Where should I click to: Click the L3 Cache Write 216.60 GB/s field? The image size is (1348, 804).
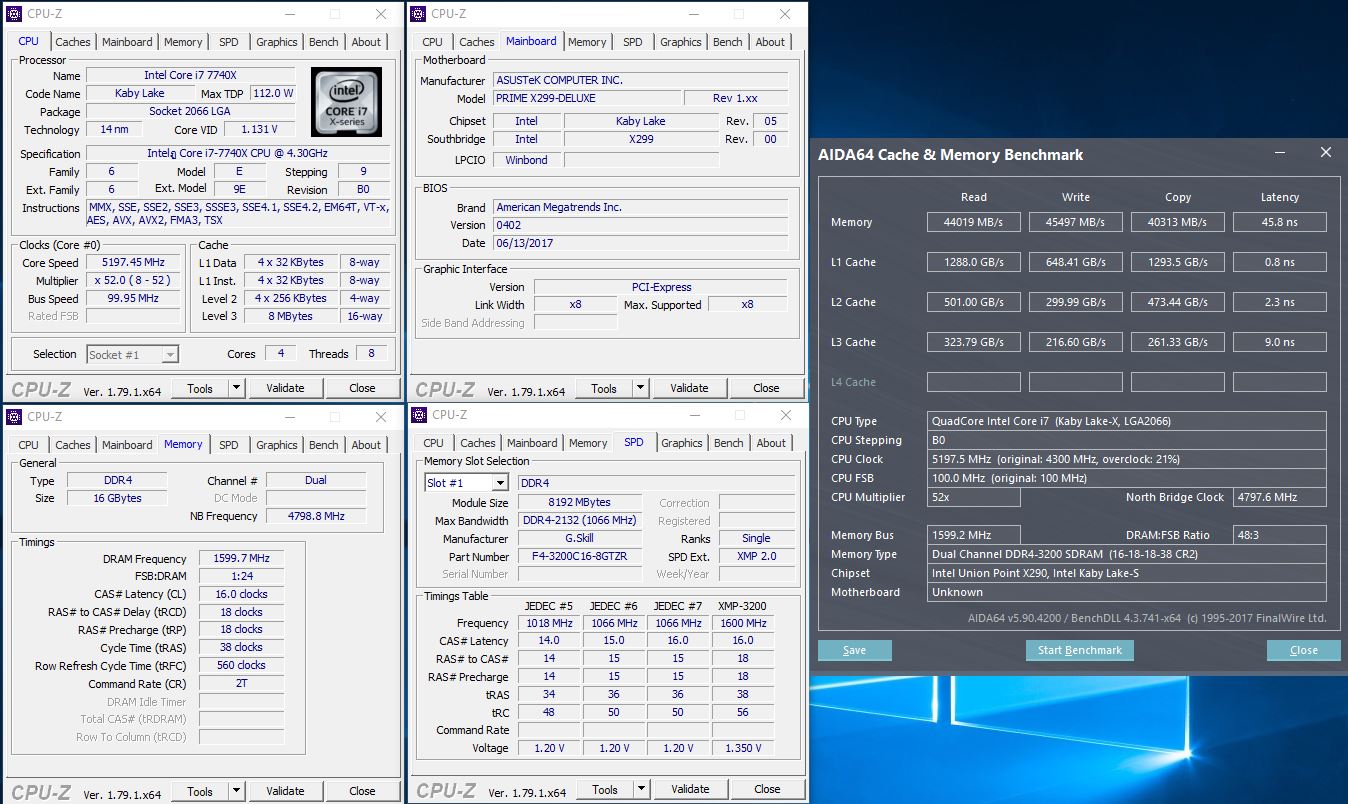pyautogui.click(x=1076, y=342)
